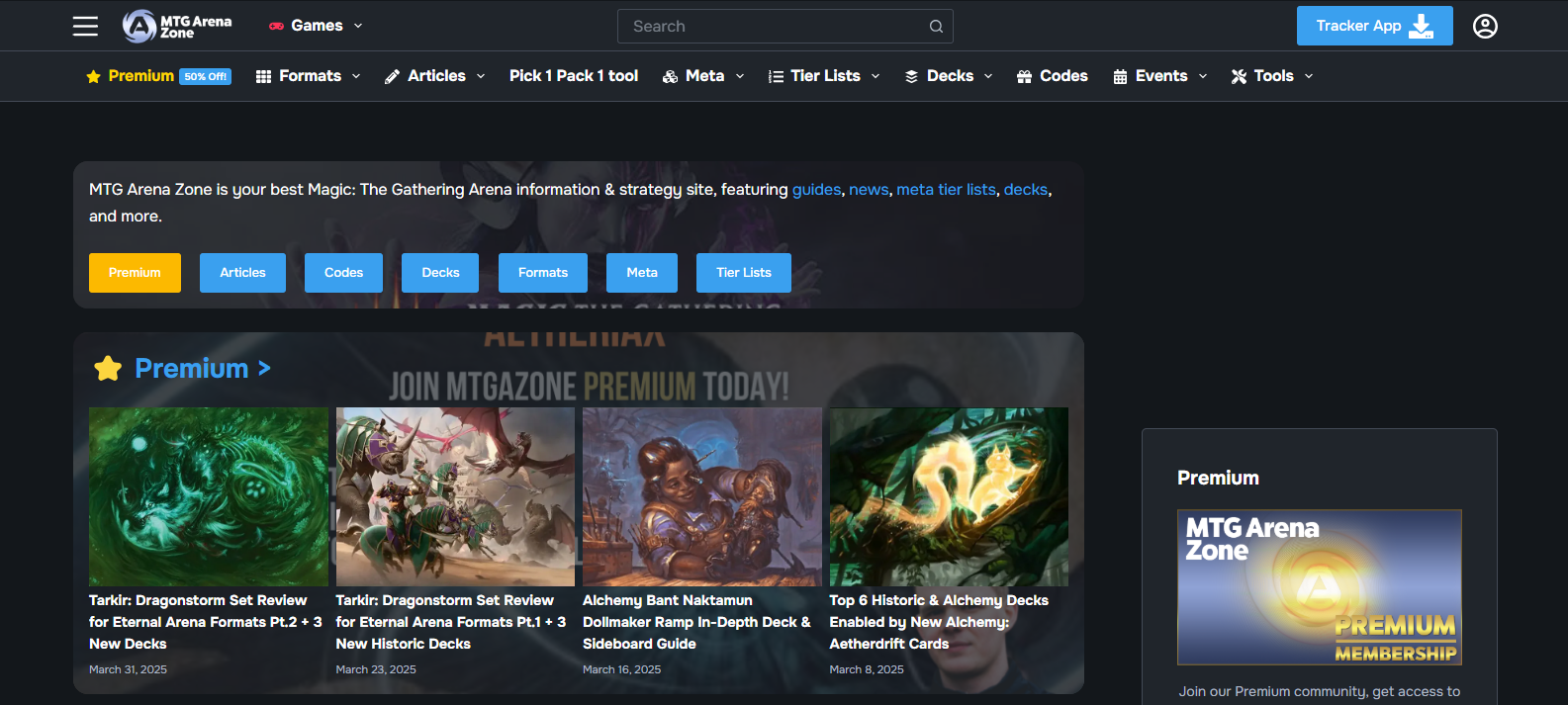Follow the decks link in intro text
Viewport: 1568px width, 705px height.
[1025, 190]
